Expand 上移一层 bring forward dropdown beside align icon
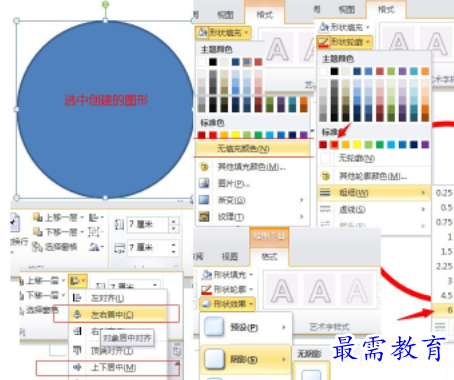The image size is (454, 380). coord(82,218)
